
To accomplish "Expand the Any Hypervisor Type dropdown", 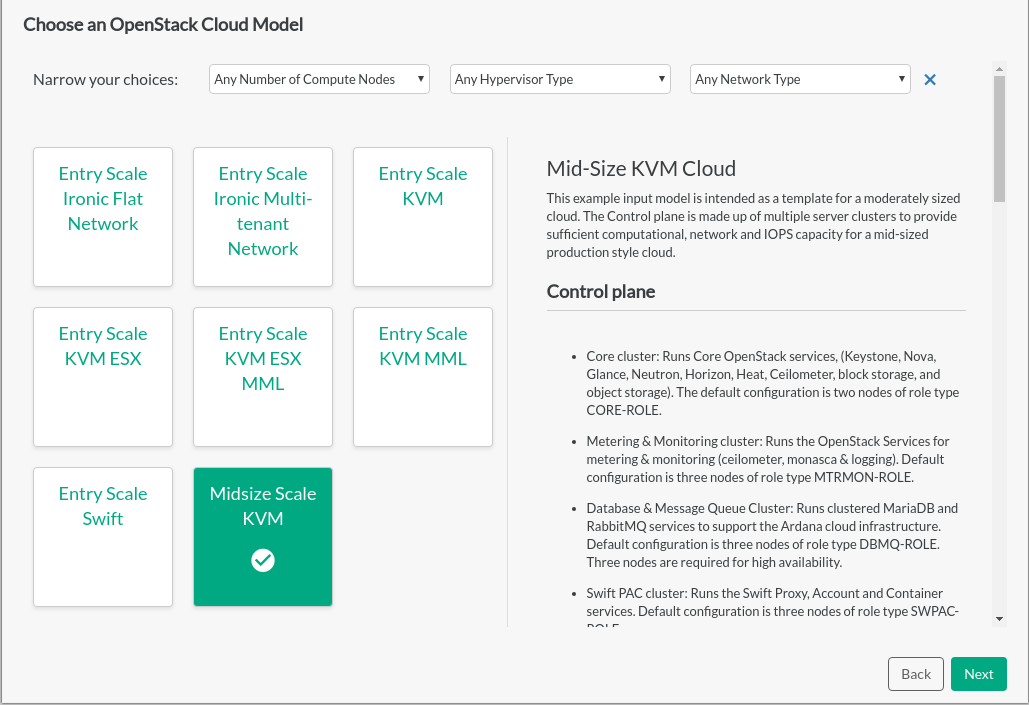I will 560,80.
